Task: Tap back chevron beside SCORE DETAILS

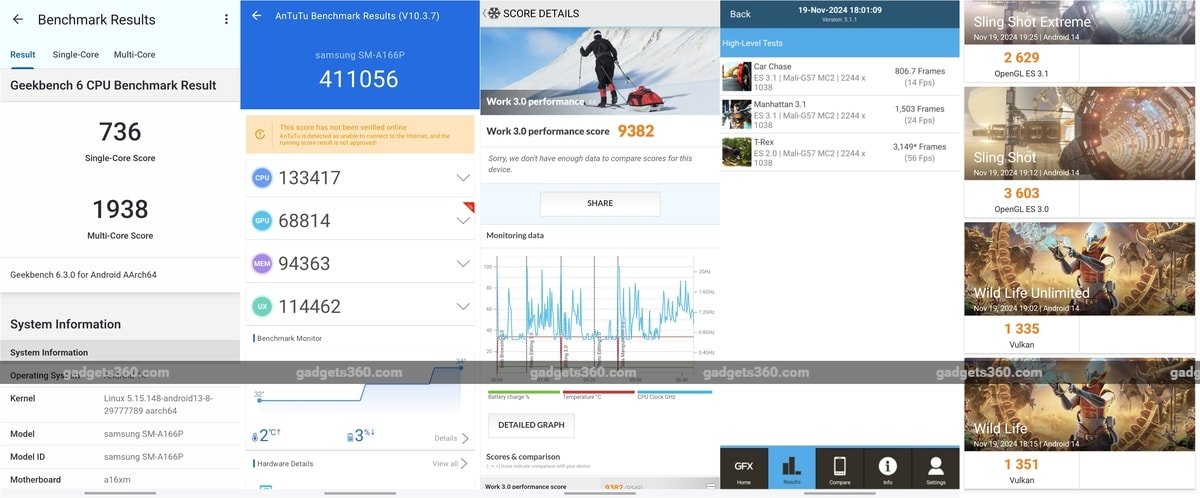Action: tap(486, 13)
